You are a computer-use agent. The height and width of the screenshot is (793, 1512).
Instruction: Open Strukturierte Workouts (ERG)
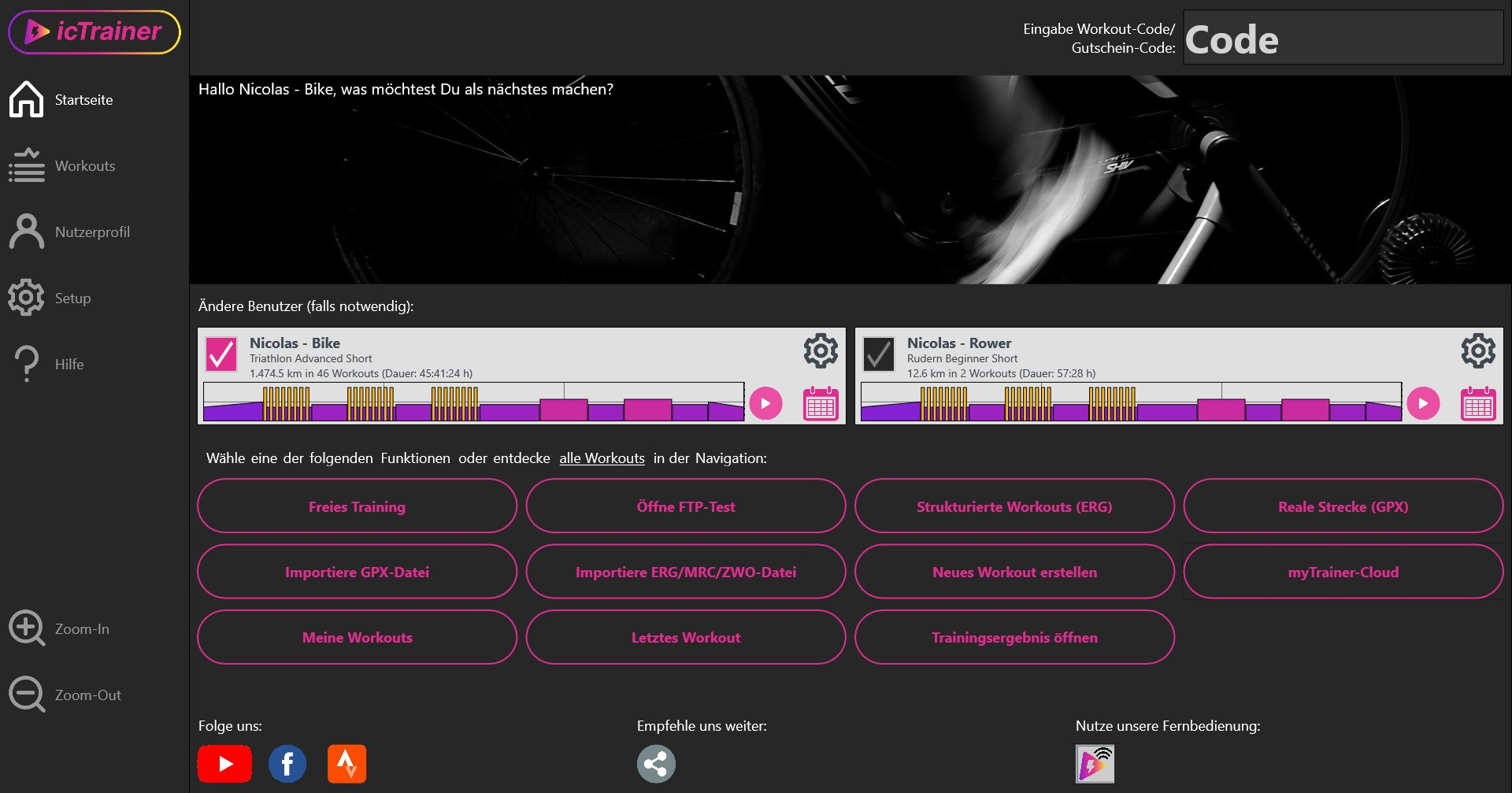[1014, 506]
